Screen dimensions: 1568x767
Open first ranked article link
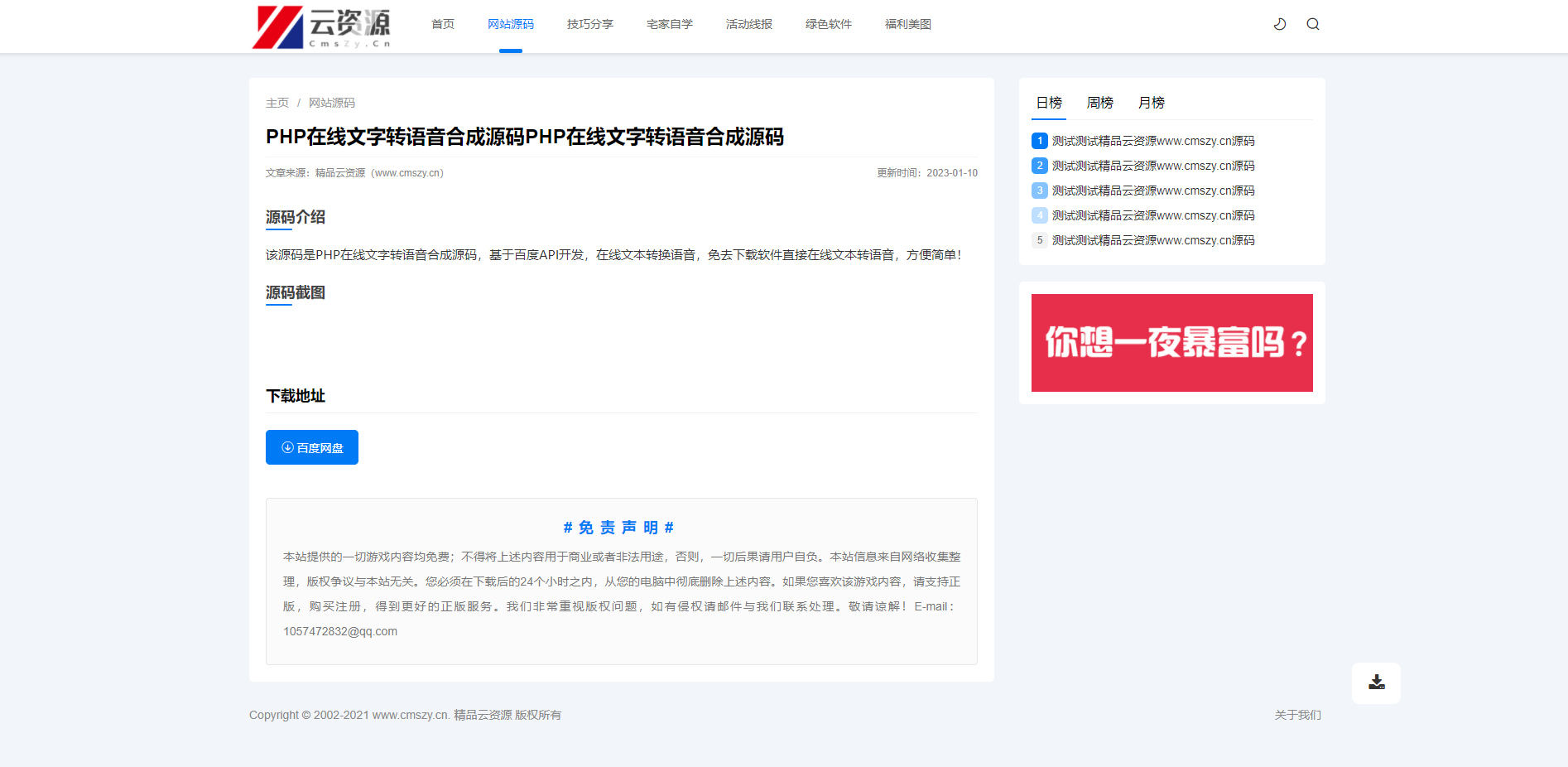pos(1153,141)
